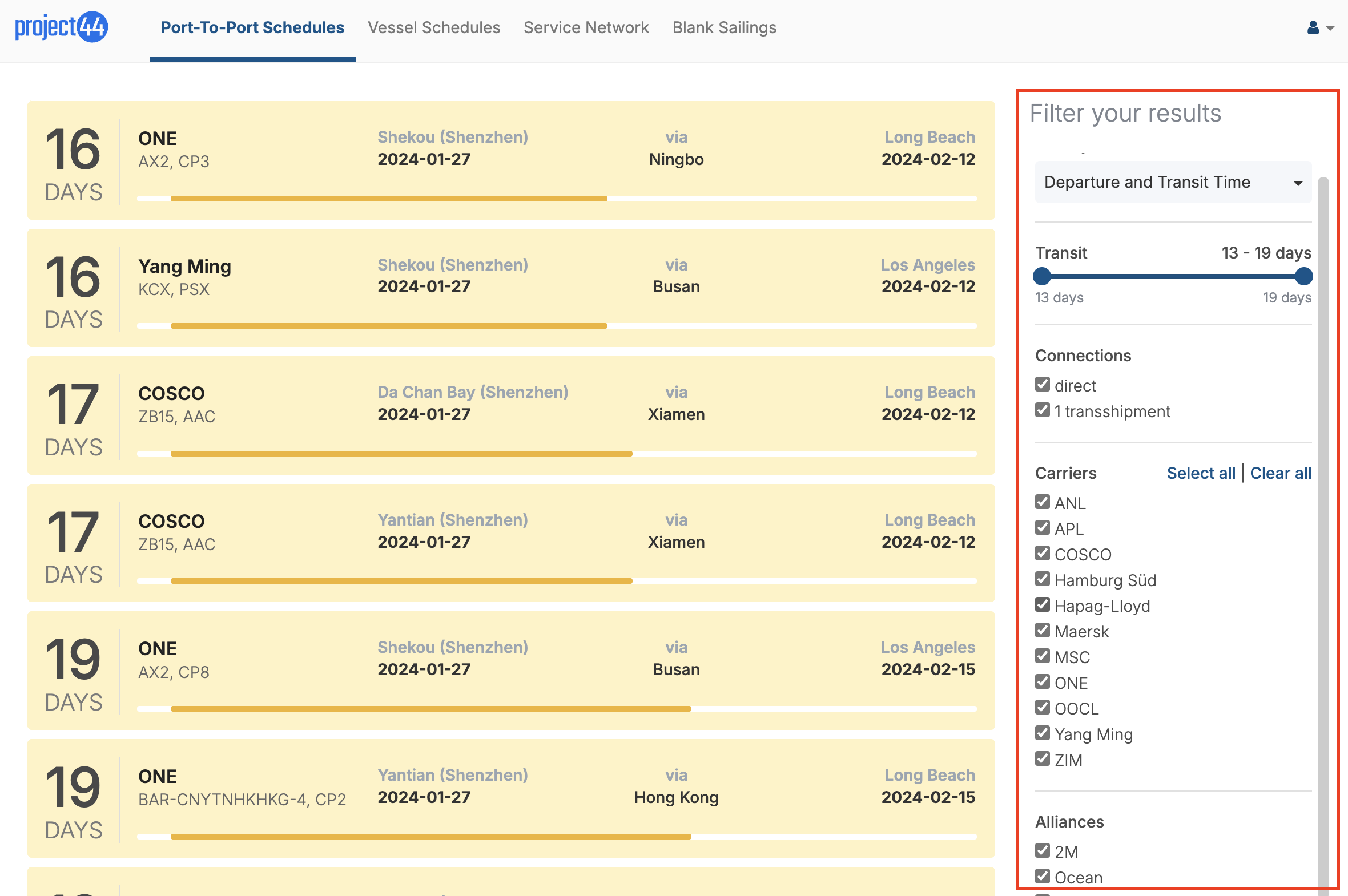Screen dimensions: 1348x896
Task: Open the Blank Sailings tab
Action: [724, 27]
